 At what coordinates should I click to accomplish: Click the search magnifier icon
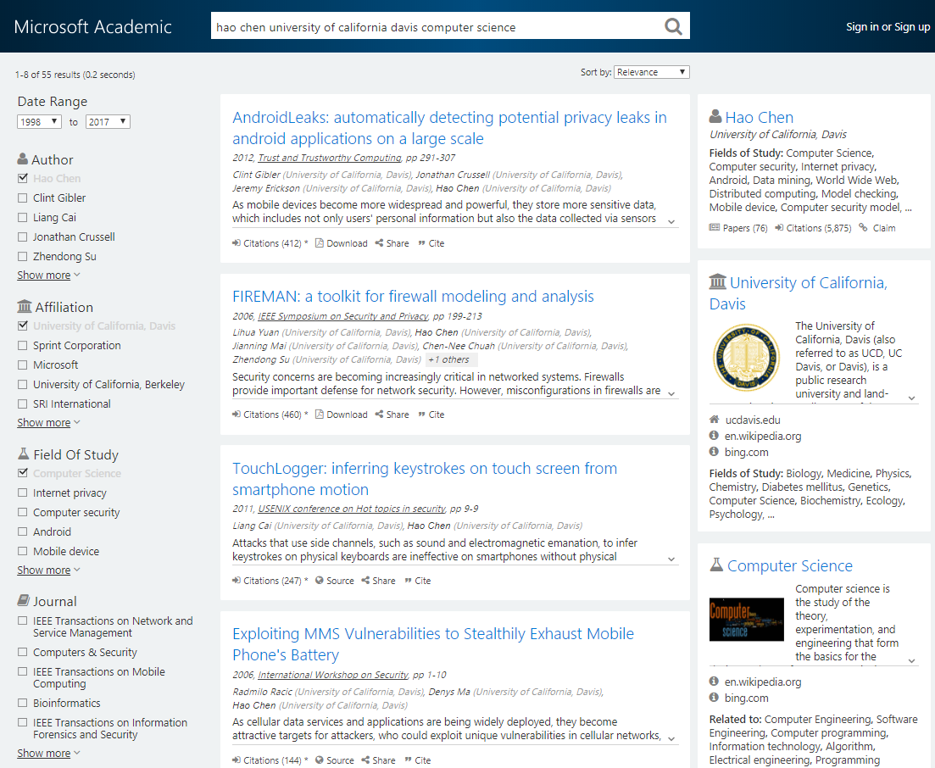coord(673,26)
